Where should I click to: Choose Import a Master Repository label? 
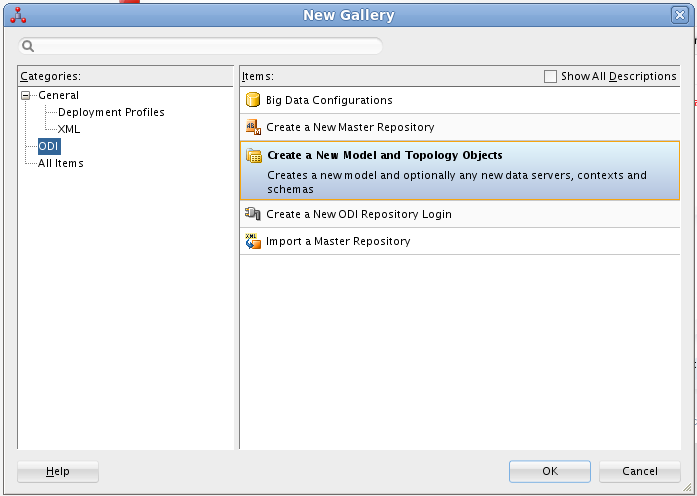338,241
